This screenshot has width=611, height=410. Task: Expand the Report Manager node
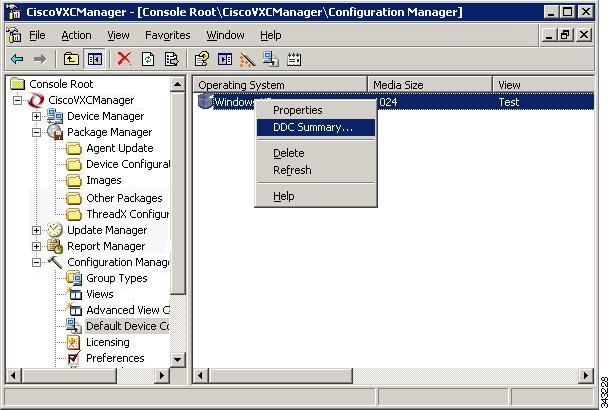coord(36,246)
